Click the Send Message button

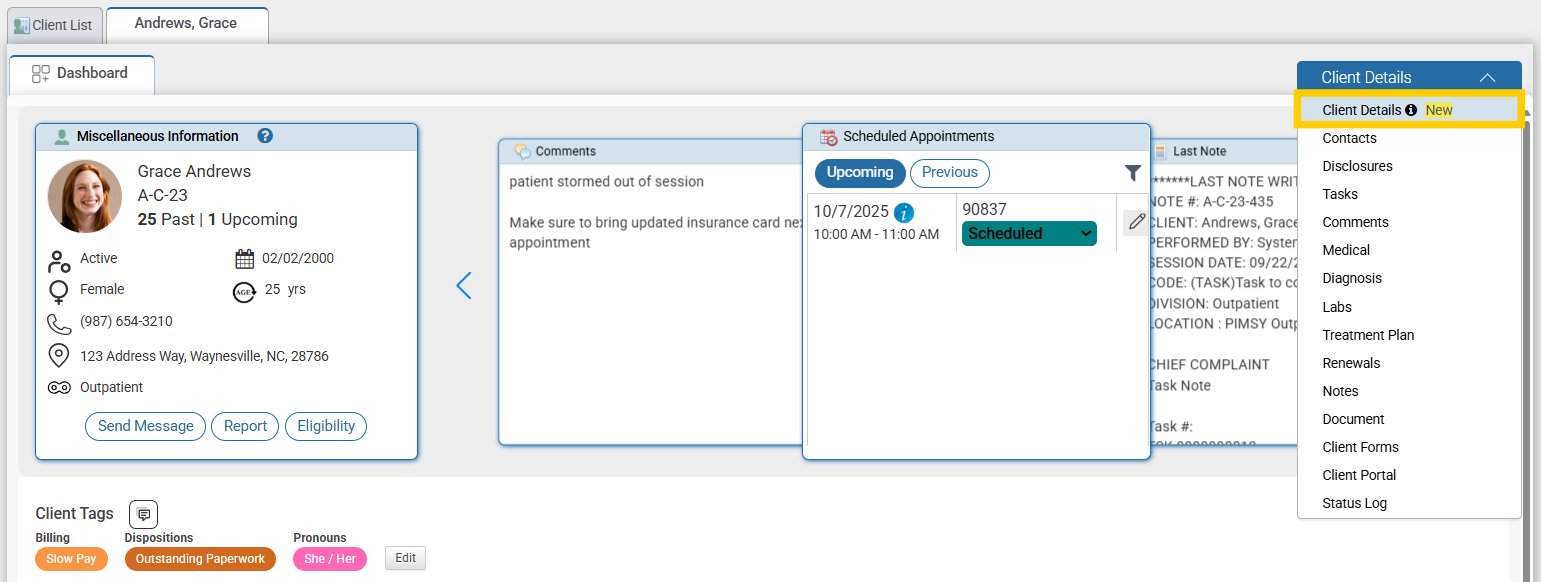[144, 426]
